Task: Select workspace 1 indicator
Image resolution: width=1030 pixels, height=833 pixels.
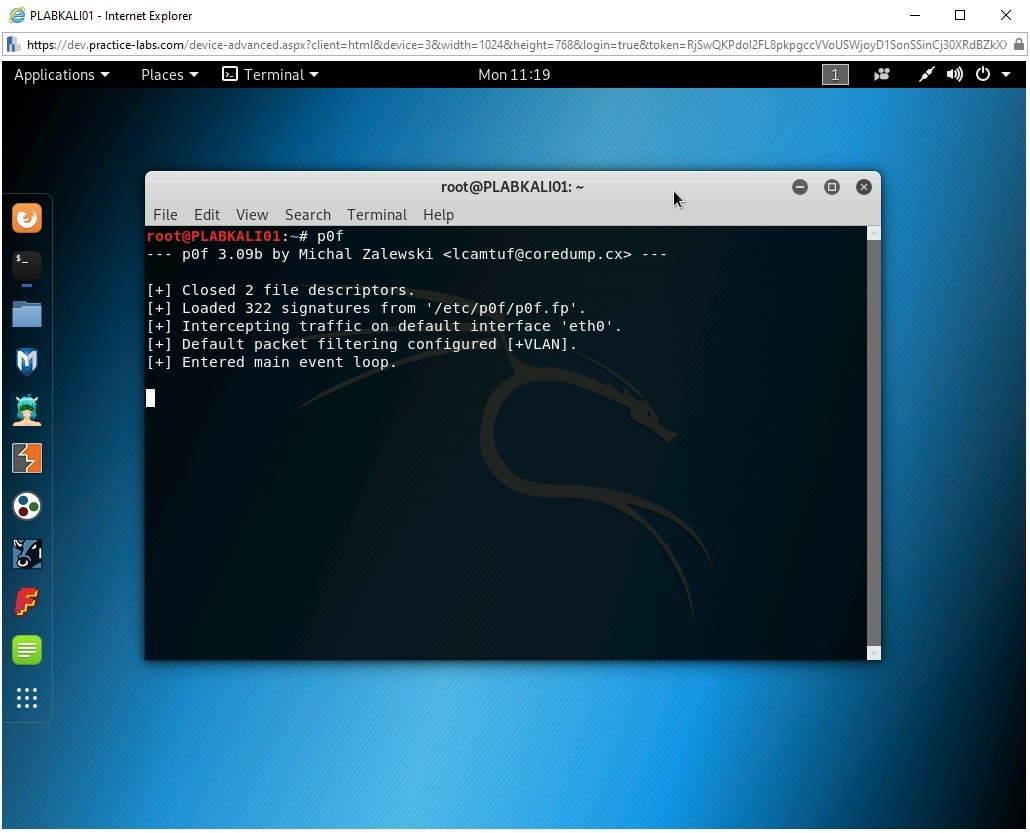Action: click(x=835, y=74)
